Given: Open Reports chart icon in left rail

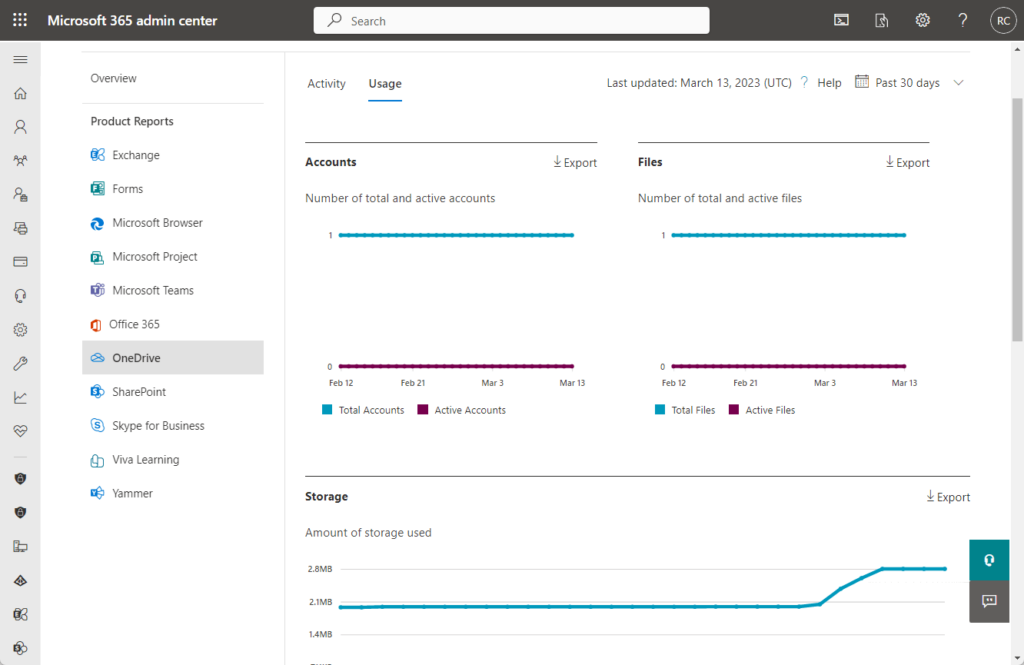Looking at the screenshot, I should tap(20, 397).
